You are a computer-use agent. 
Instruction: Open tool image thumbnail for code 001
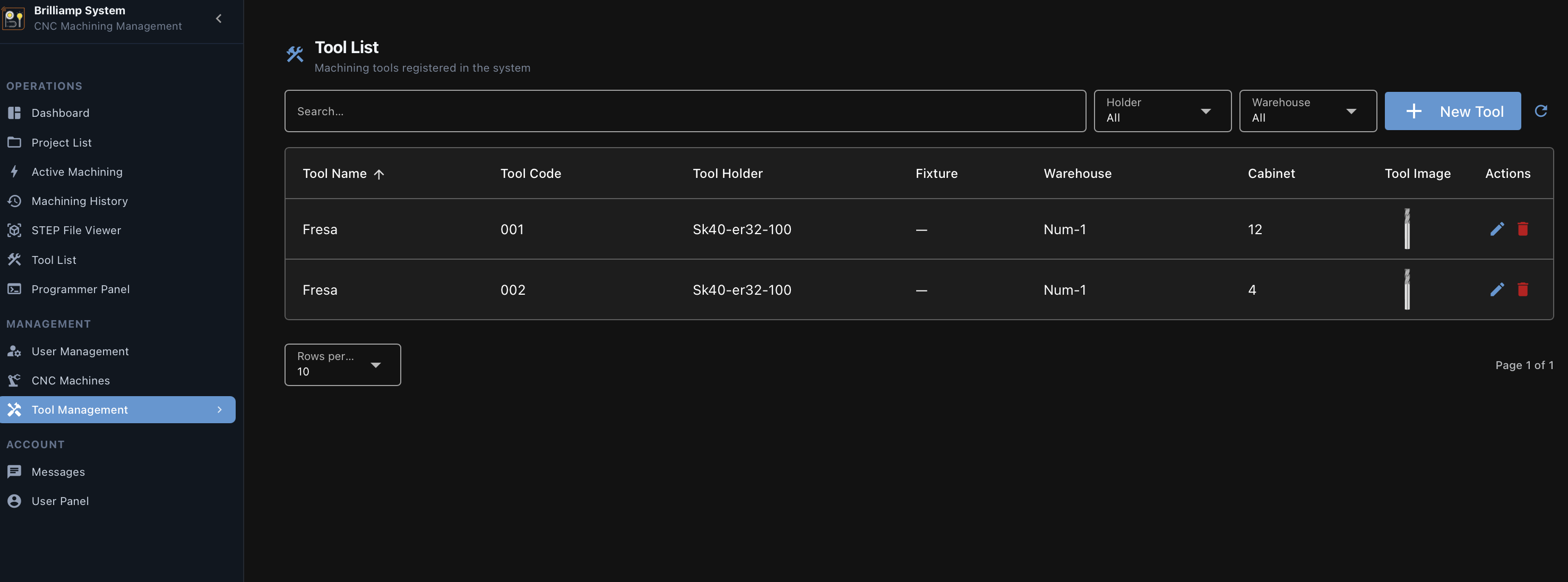[x=1407, y=229]
